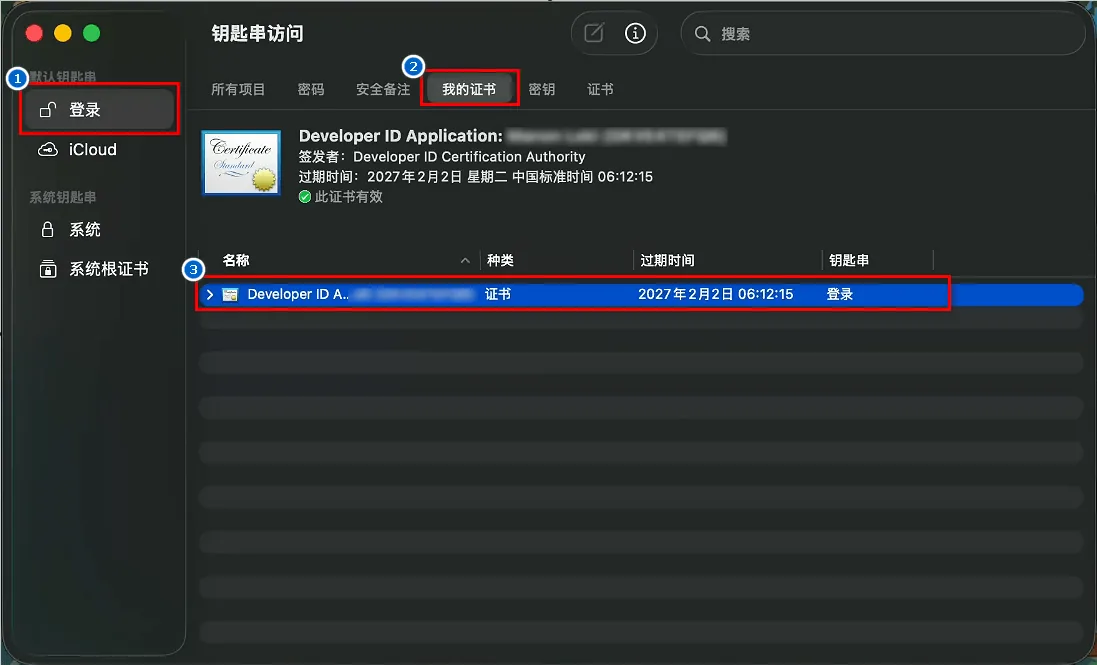Expand the Developer ID certificate row
The image size is (1097, 665).
tap(209, 294)
